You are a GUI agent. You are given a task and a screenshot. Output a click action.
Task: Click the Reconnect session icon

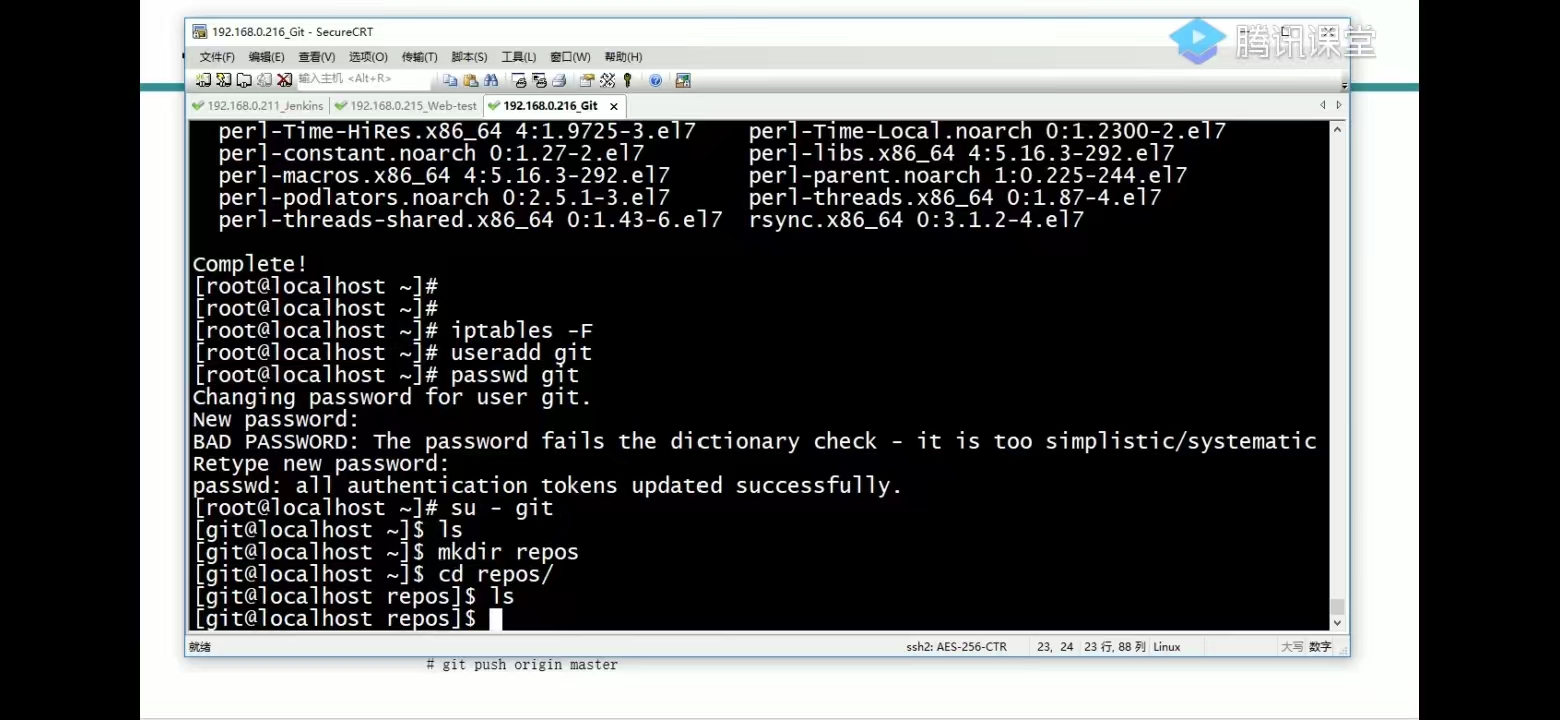coord(264,80)
